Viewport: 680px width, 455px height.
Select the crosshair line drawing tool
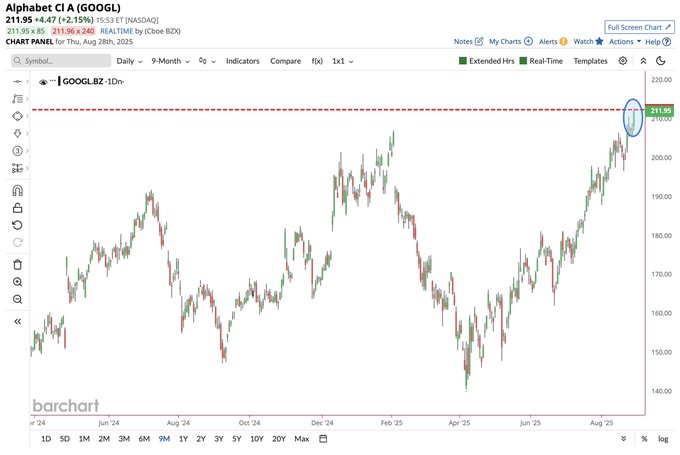pos(17,82)
